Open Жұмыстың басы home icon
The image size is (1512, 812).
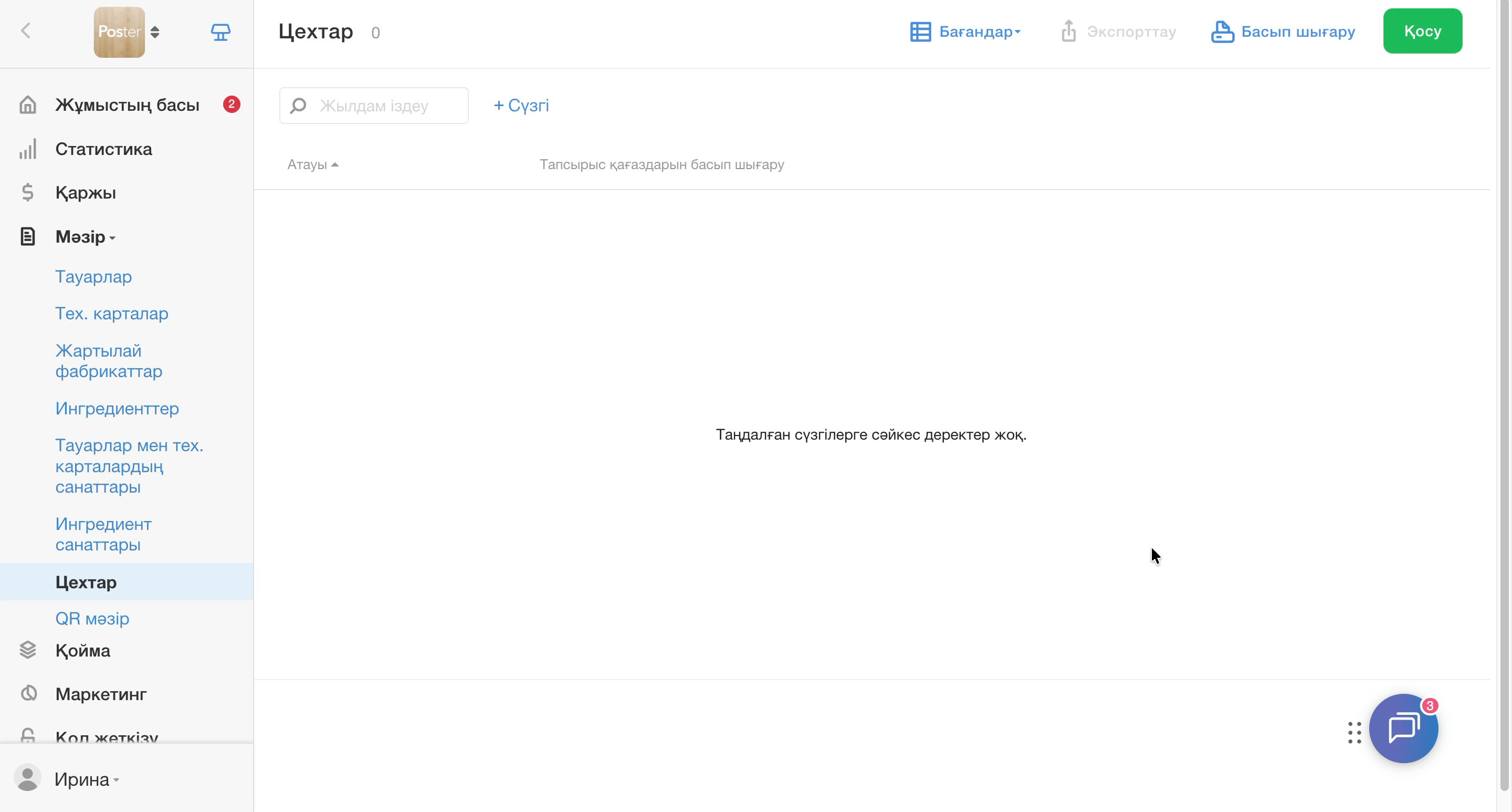(x=28, y=105)
